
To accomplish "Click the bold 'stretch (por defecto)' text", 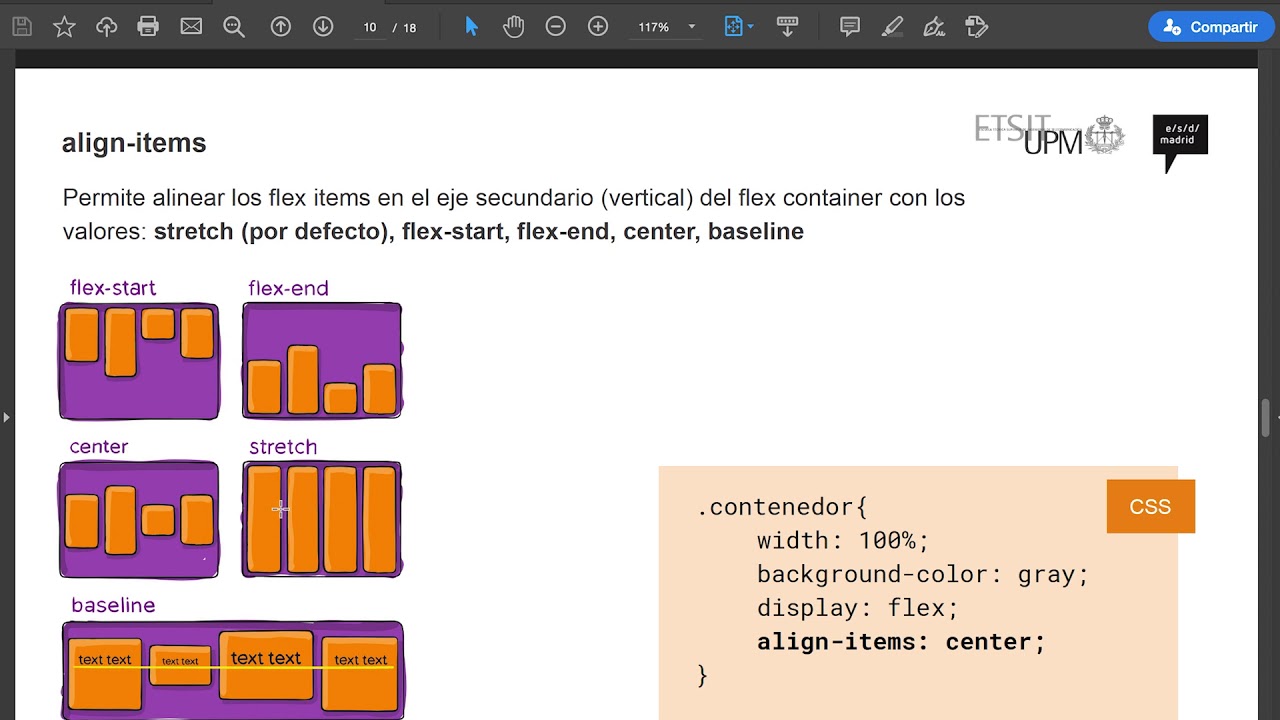I will pyautogui.click(x=274, y=231).
